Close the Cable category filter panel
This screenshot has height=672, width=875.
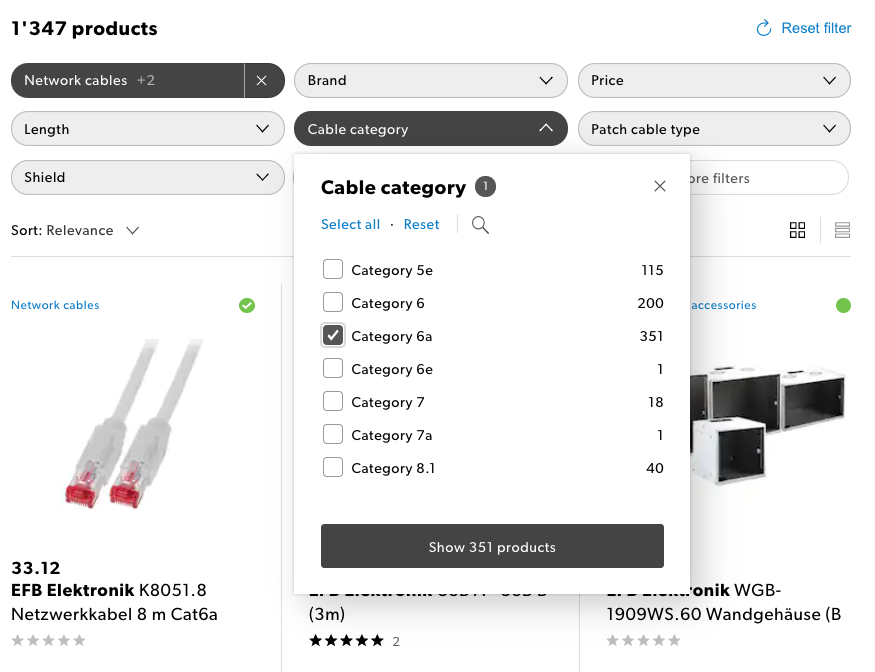tap(660, 186)
